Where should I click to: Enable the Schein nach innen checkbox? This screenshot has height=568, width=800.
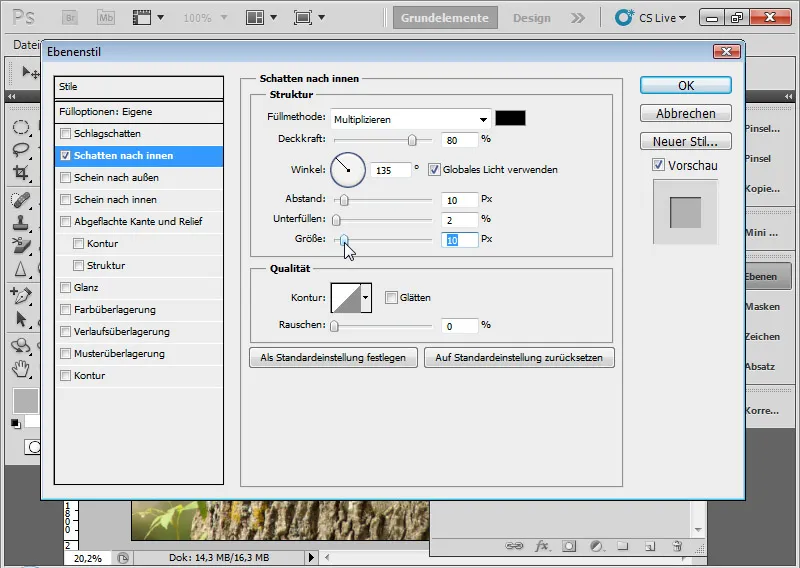point(65,200)
